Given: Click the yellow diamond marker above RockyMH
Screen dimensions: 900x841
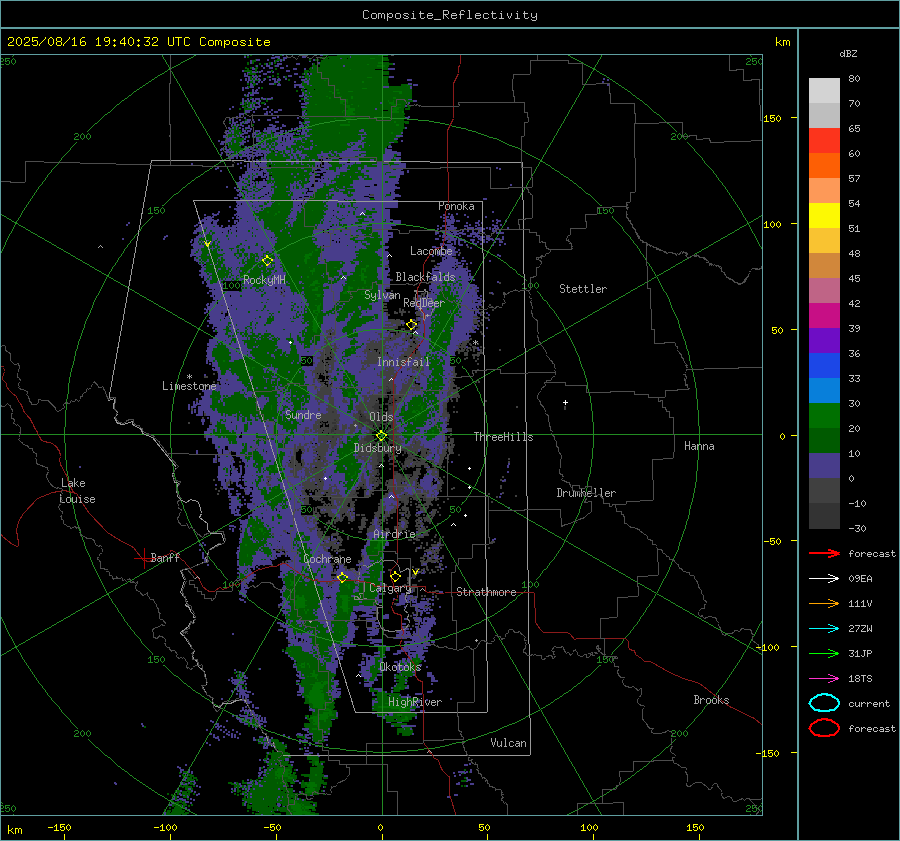Looking at the screenshot, I should 267,261.
